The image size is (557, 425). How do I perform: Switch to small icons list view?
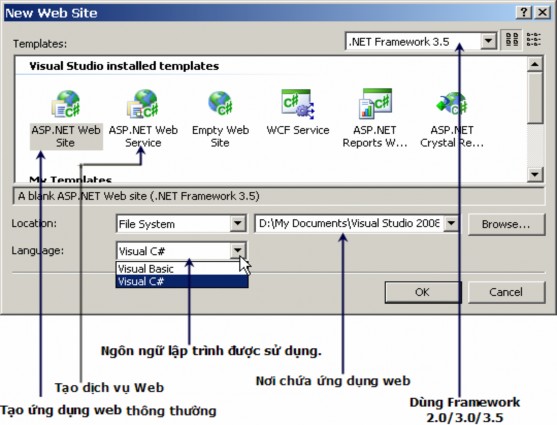534,40
